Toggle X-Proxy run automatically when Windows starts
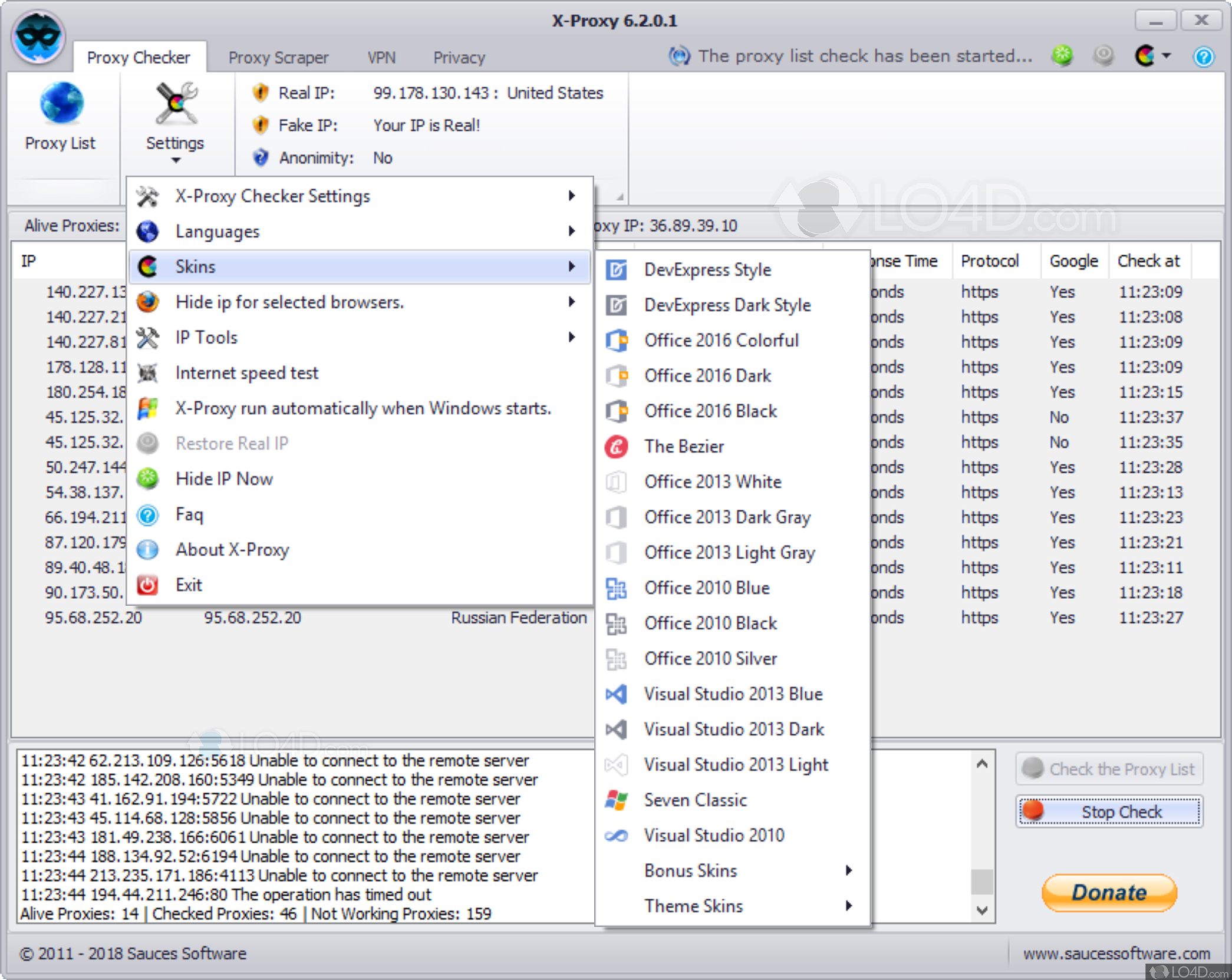1232x980 pixels. [x=362, y=408]
